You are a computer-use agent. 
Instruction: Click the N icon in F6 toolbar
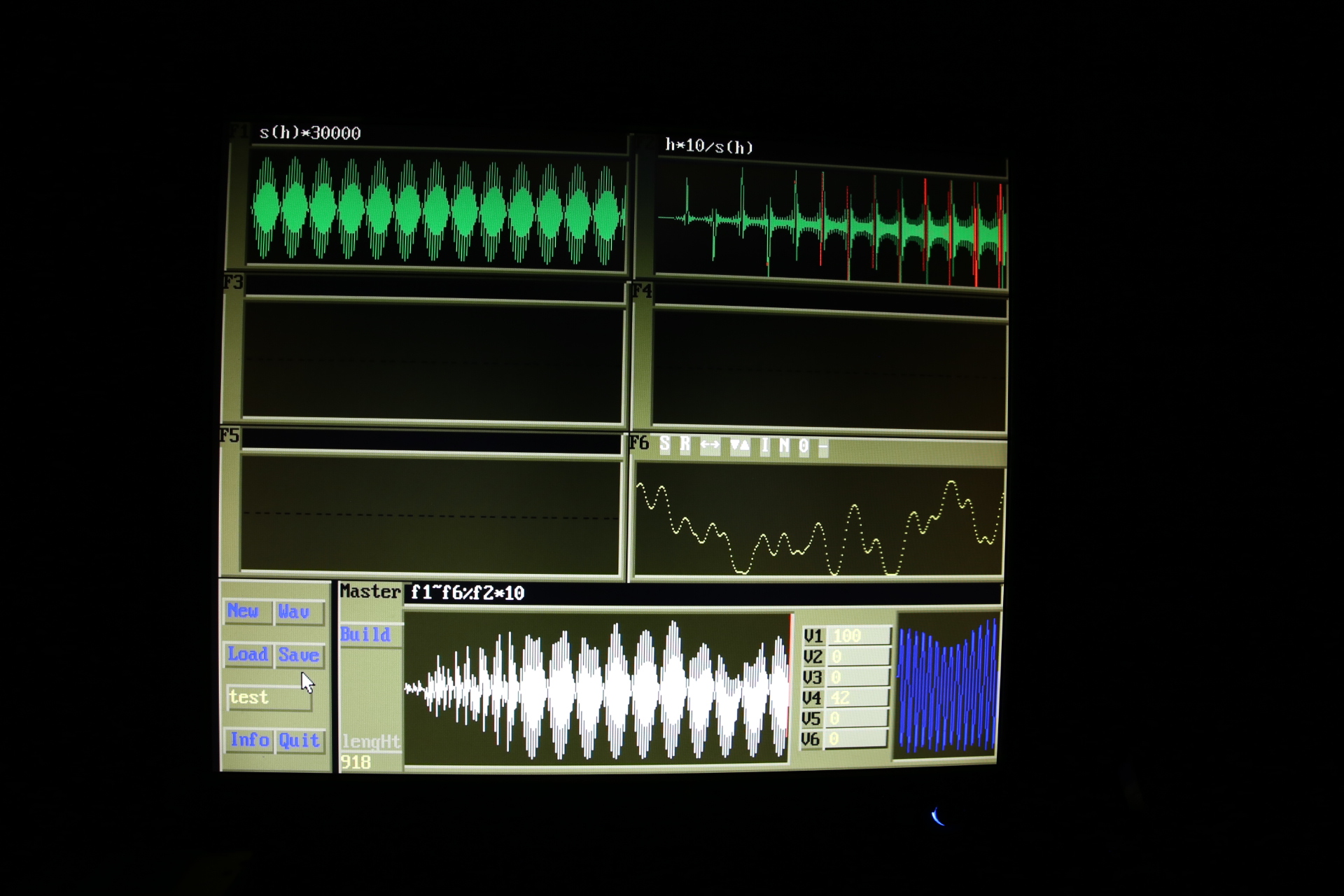785,447
